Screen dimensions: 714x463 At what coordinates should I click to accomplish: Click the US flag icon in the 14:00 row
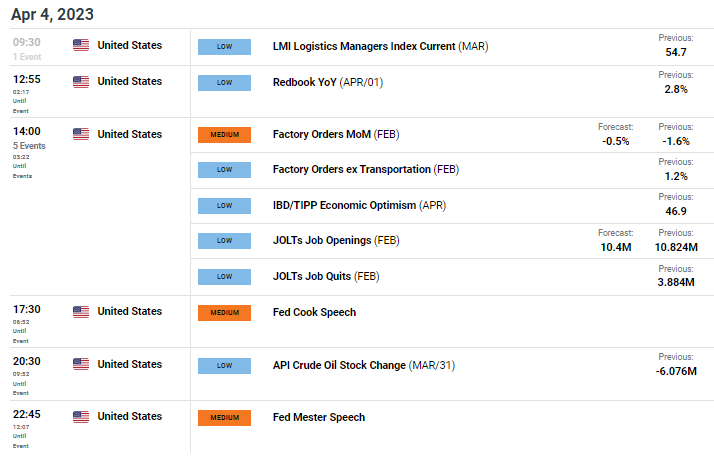pyautogui.click(x=81, y=134)
